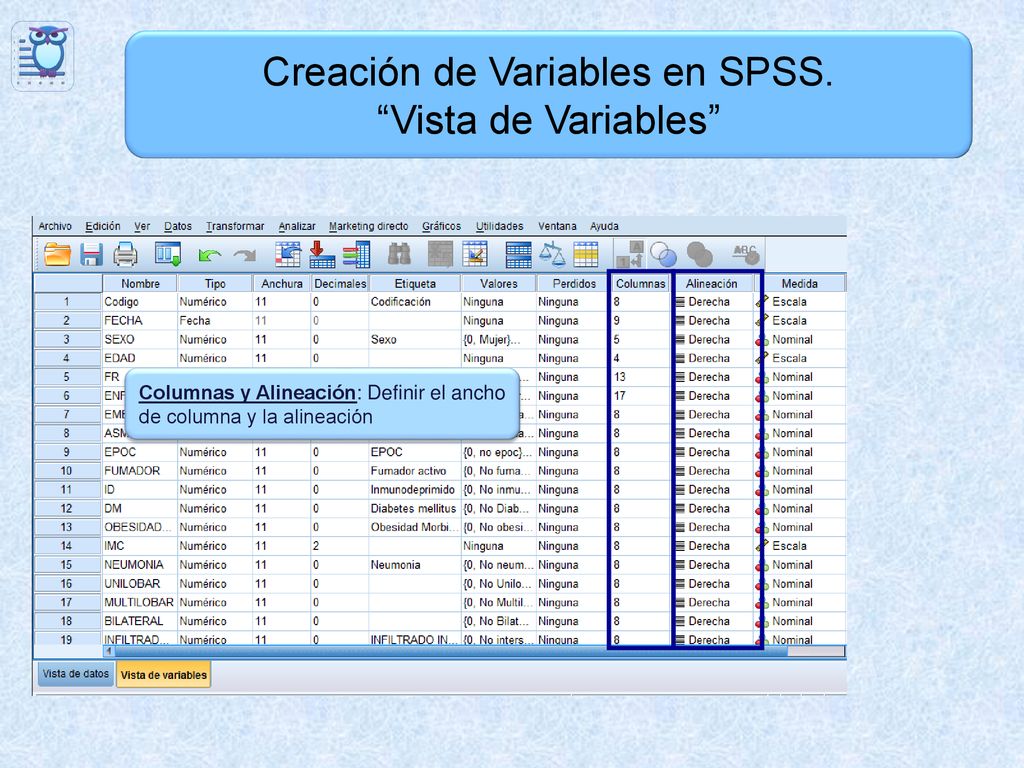Click the Print icon in toolbar
The width and height of the screenshot is (1024, 768).
click(125, 254)
